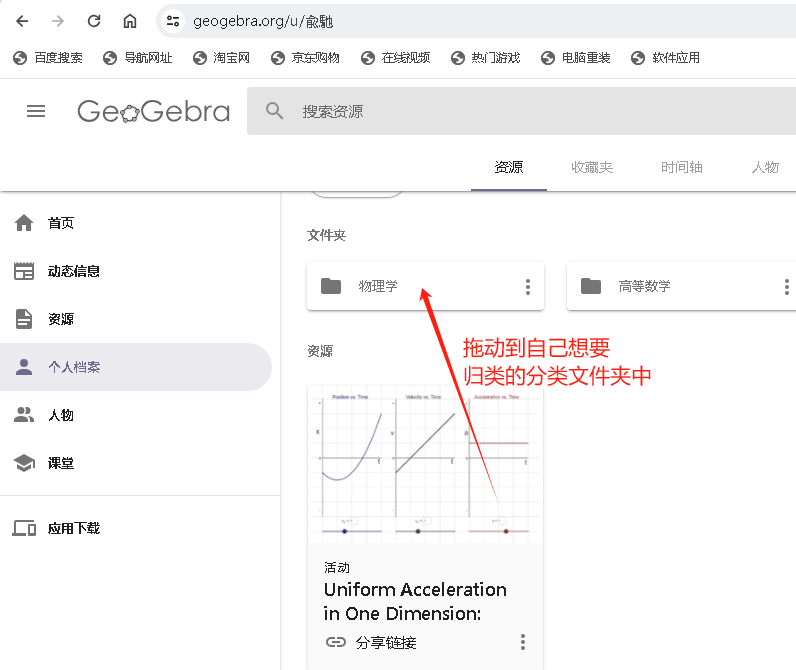The width and height of the screenshot is (796, 670).
Task: Click 分享链接 on the activity card
Action: coord(386,643)
